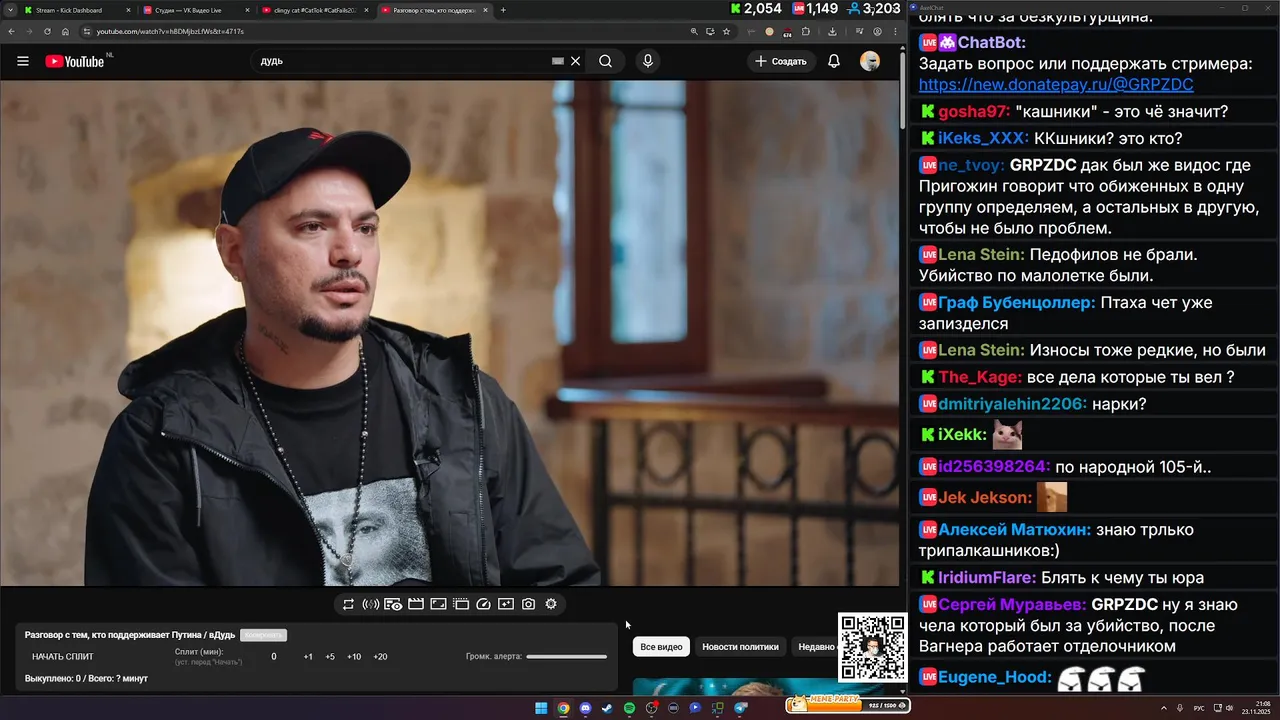This screenshot has height=720, width=1280.
Task: Add +10 minutes to split
Action: [354, 657]
